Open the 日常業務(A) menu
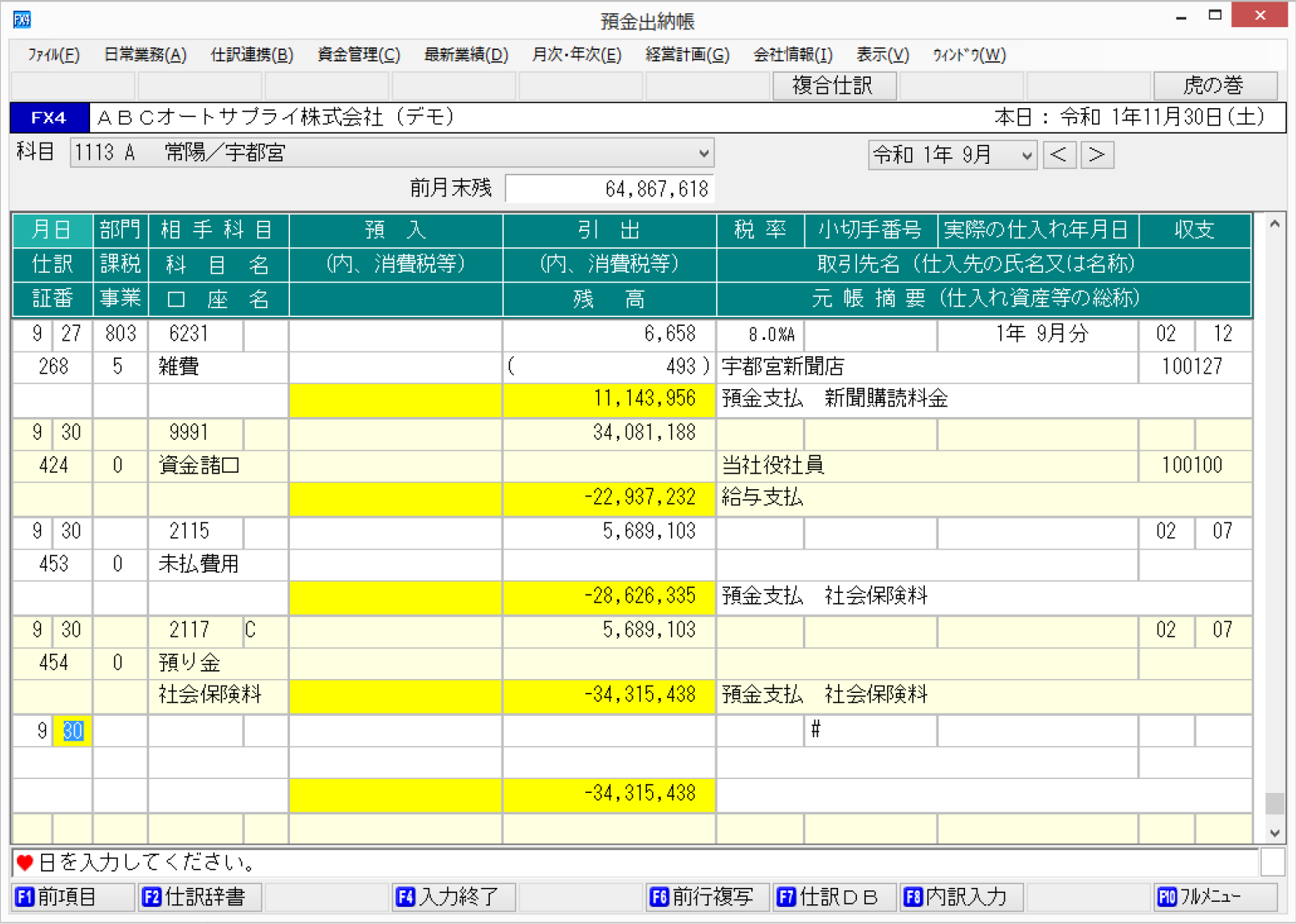 [x=145, y=55]
